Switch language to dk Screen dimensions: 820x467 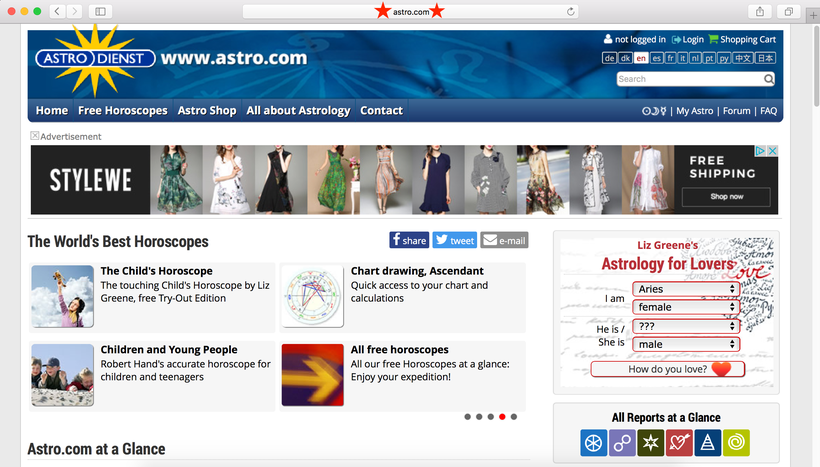(x=625, y=58)
